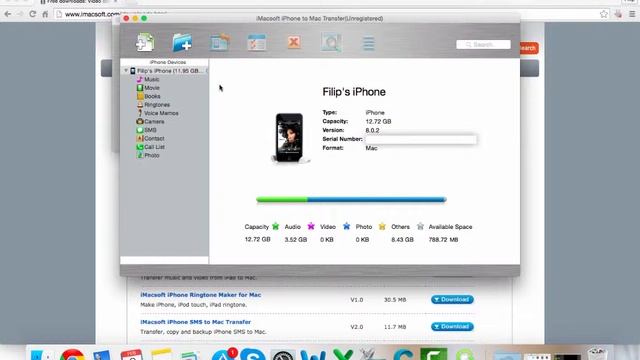
Task: Click the green Capacity legend star
Action: click(276, 226)
